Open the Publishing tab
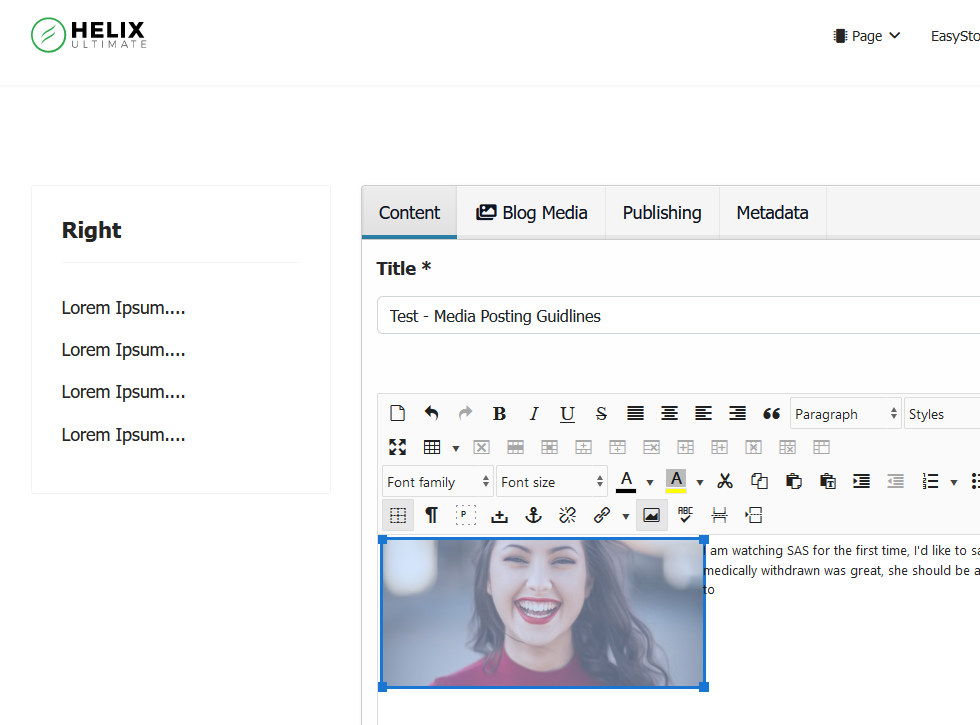This screenshot has width=980, height=725. click(x=662, y=212)
